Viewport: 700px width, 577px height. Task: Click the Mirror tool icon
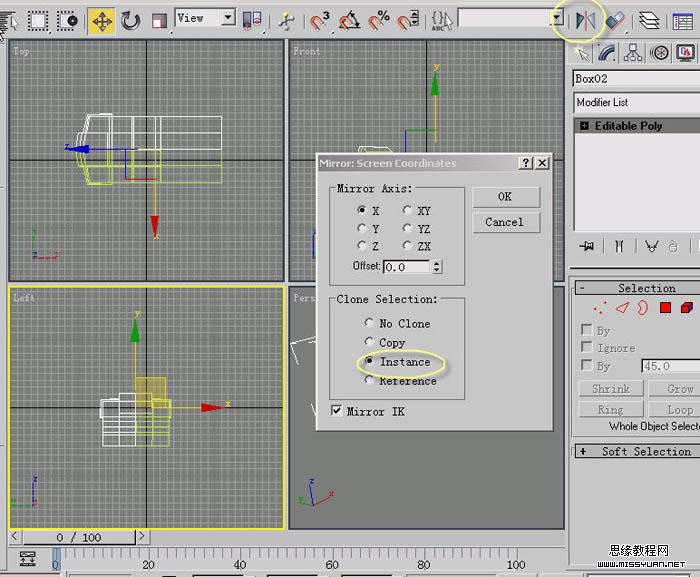585,21
